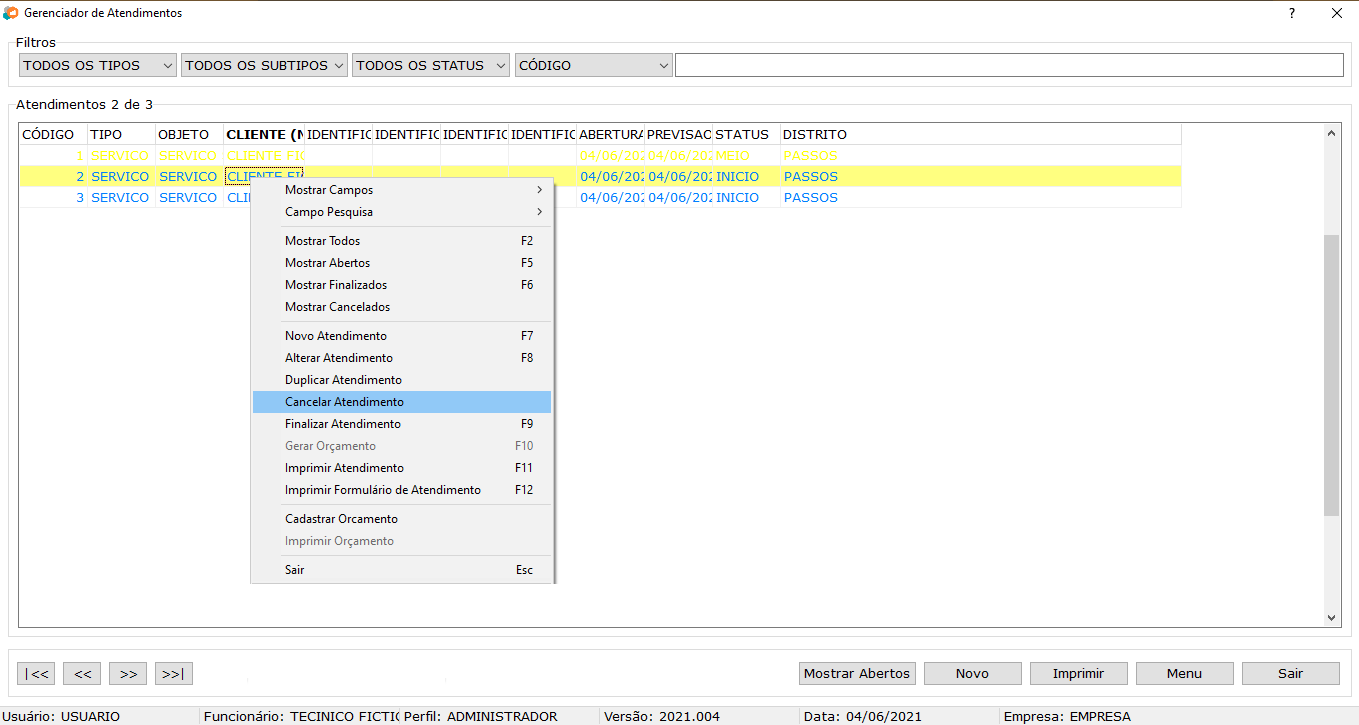The height and width of the screenshot is (725, 1359).
Task: Go to previous record navigation button
Action: [x=83, y=674]
